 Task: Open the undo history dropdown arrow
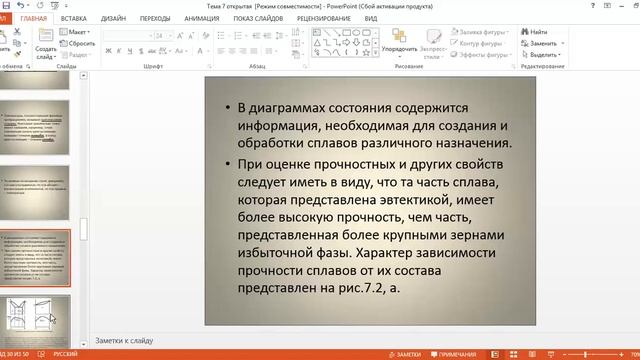(28, 6)
